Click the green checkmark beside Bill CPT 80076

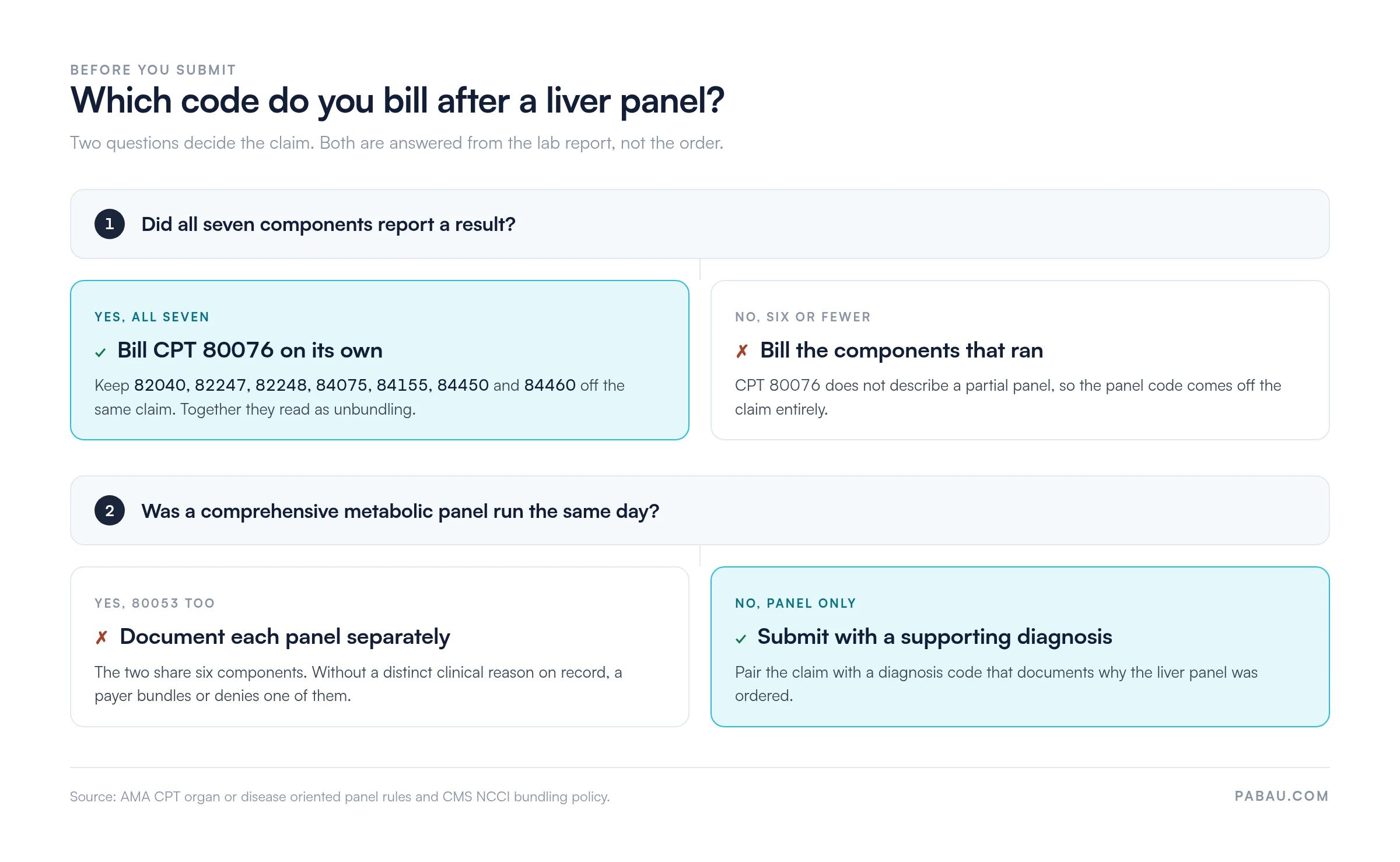100,352
